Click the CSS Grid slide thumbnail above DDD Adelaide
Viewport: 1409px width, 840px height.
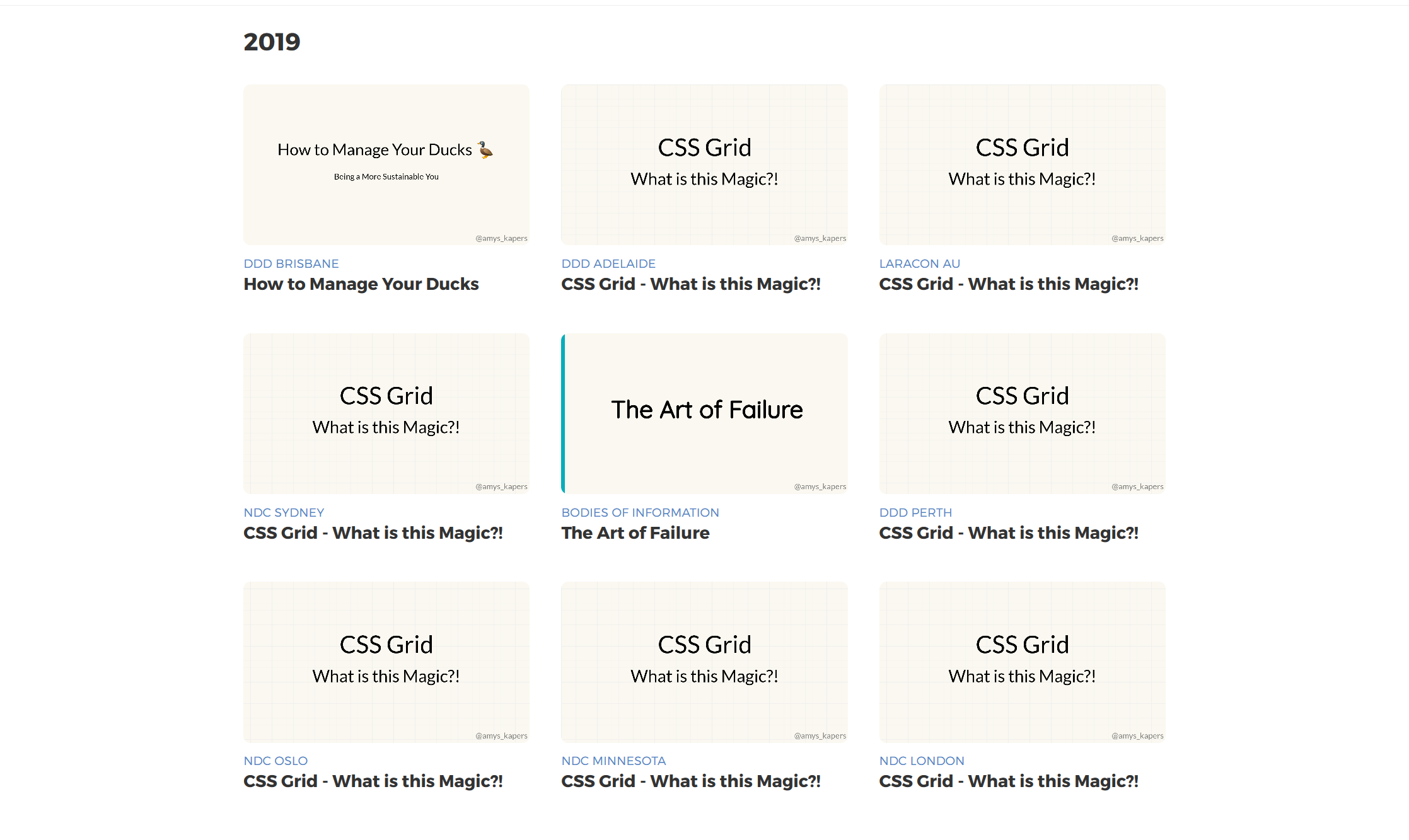click(x=704, y=164)
